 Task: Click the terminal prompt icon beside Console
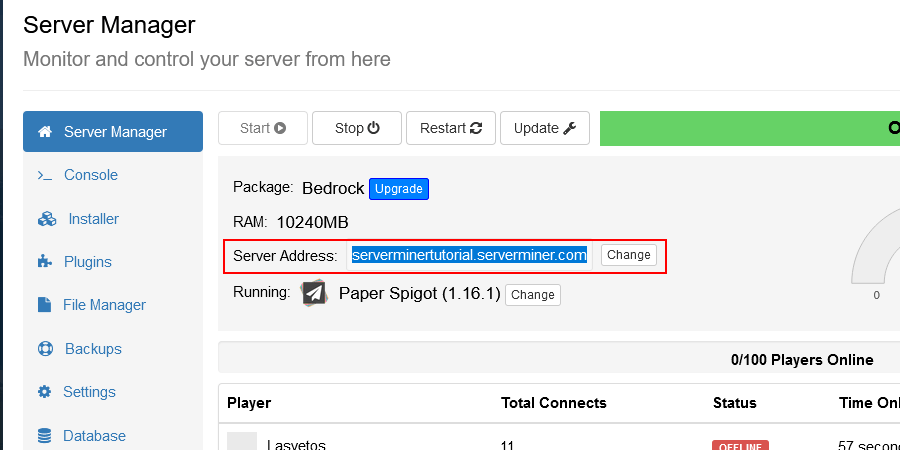(x=45, y=176)
